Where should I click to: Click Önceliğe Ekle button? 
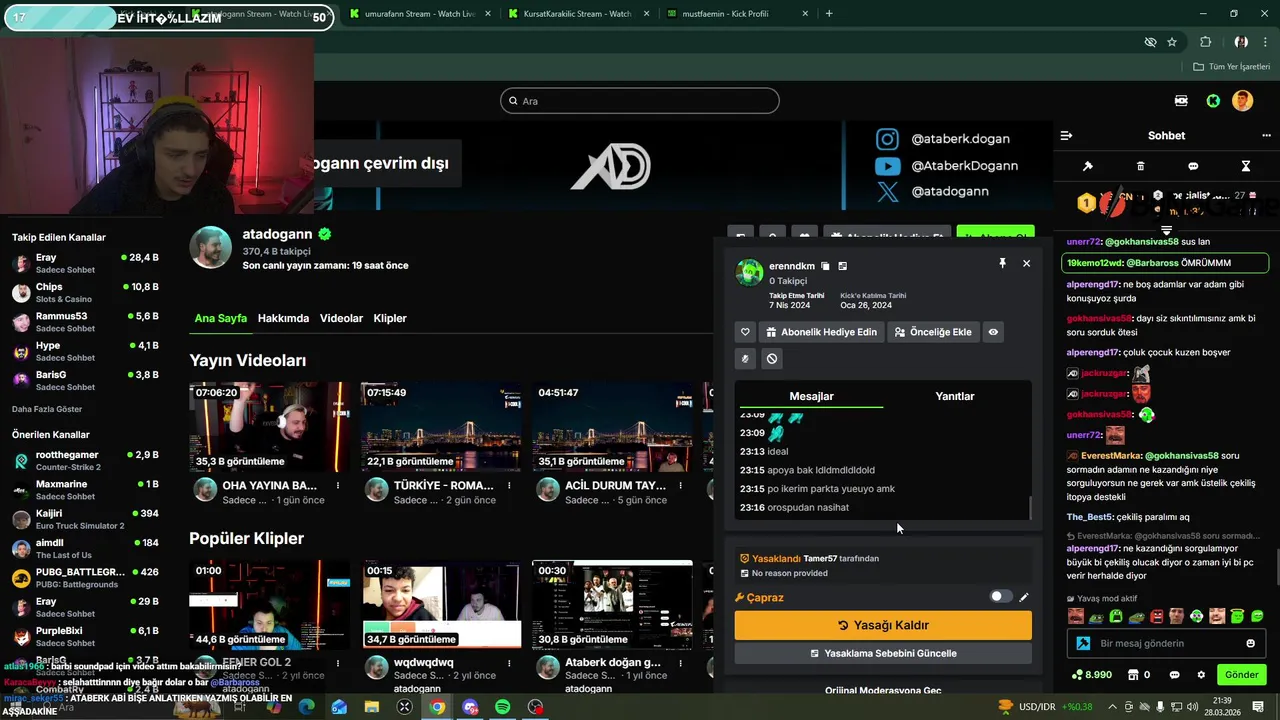[x=932, y=332]
